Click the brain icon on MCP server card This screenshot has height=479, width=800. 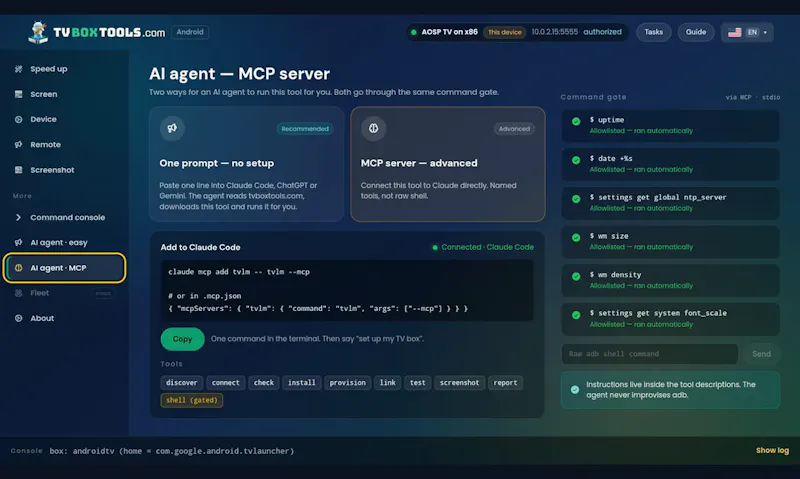pos(373,128)
